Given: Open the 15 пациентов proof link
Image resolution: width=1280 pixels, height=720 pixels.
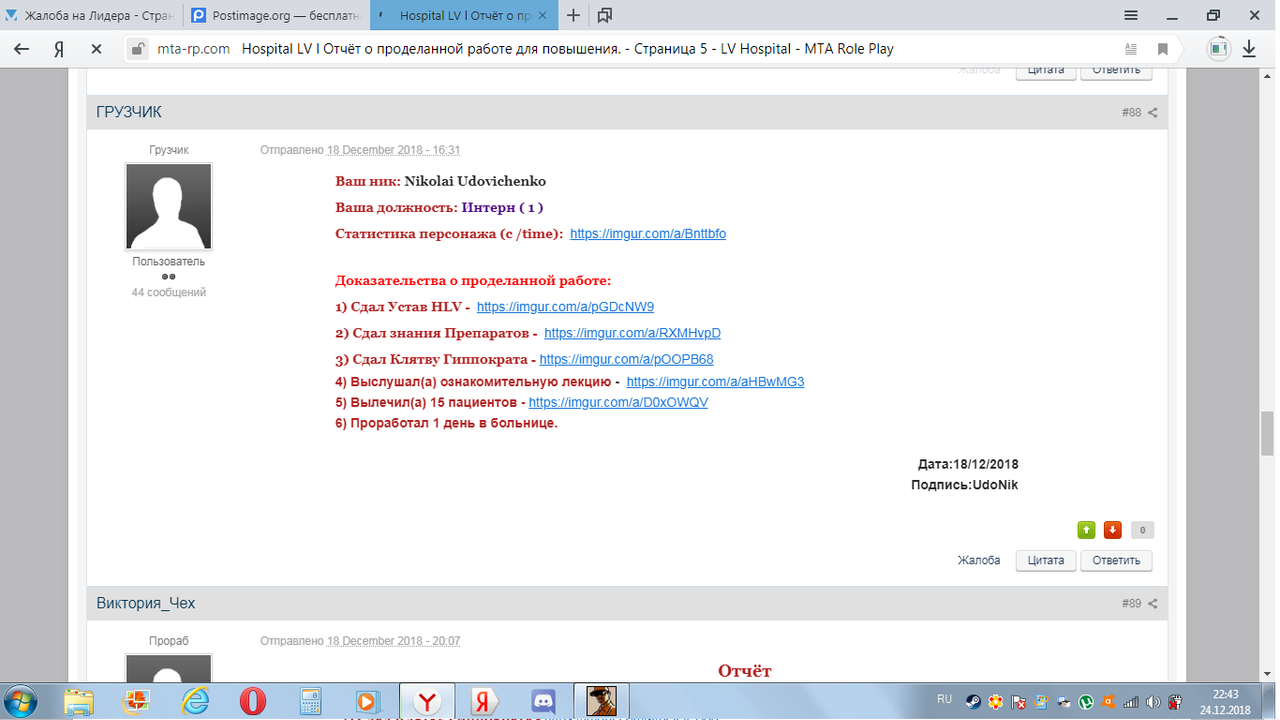Looking at the screenshot, I should coord(618,402).
